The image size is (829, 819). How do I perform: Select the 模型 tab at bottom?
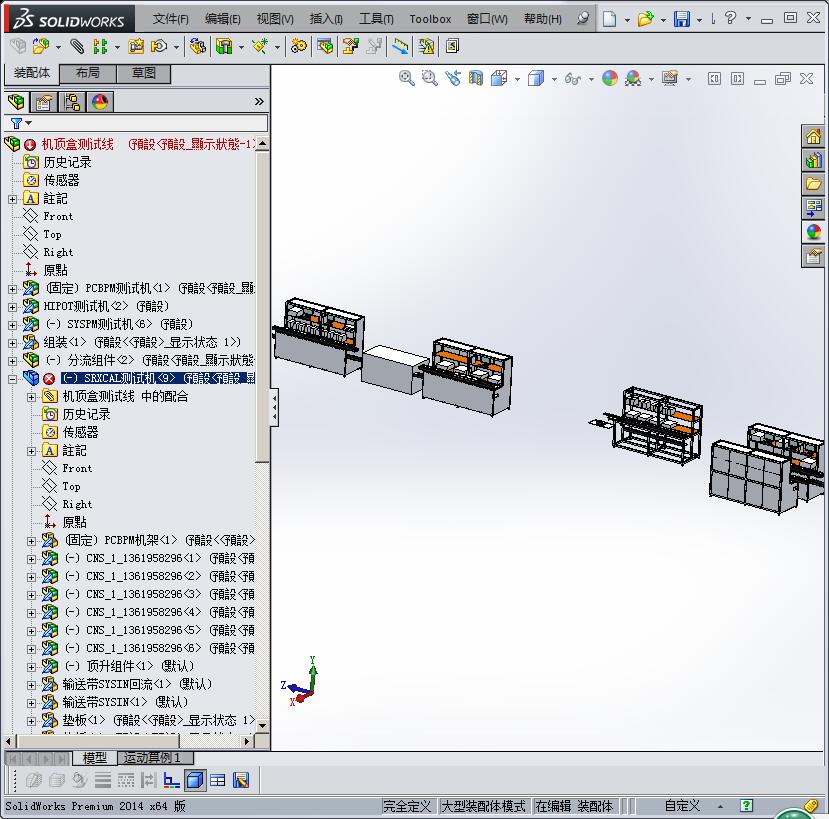pyautogui.click(x=95, y=758)
